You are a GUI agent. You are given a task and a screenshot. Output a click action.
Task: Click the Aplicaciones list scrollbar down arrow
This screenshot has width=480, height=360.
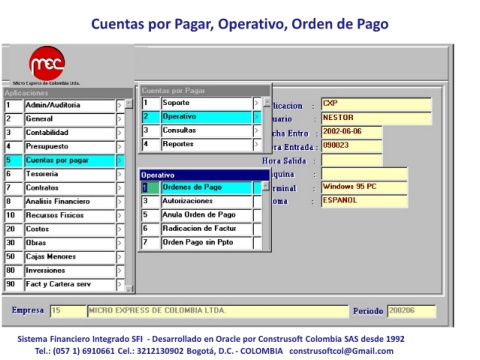pos(129,289)
